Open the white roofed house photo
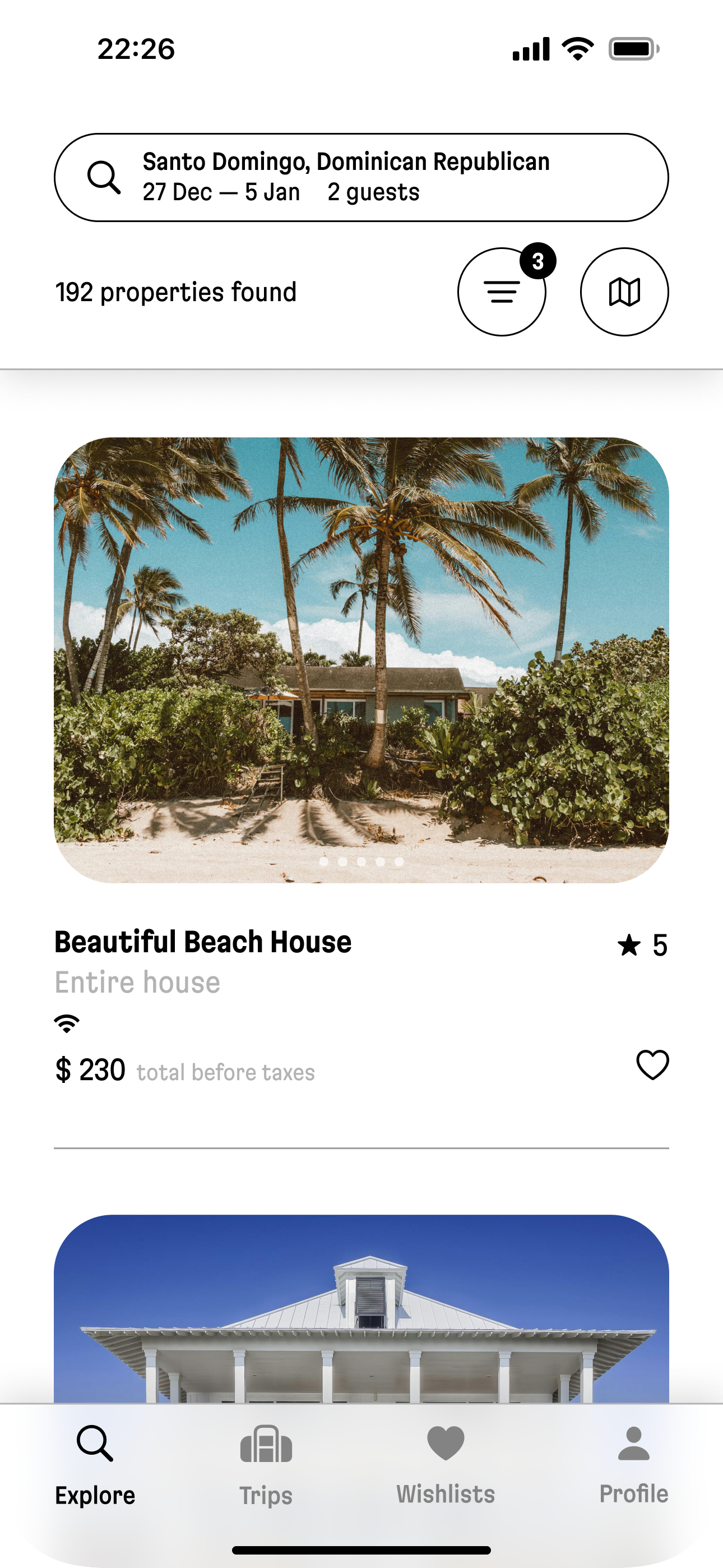Viewport: 723px width, 1568px height. pos(361,1309)
